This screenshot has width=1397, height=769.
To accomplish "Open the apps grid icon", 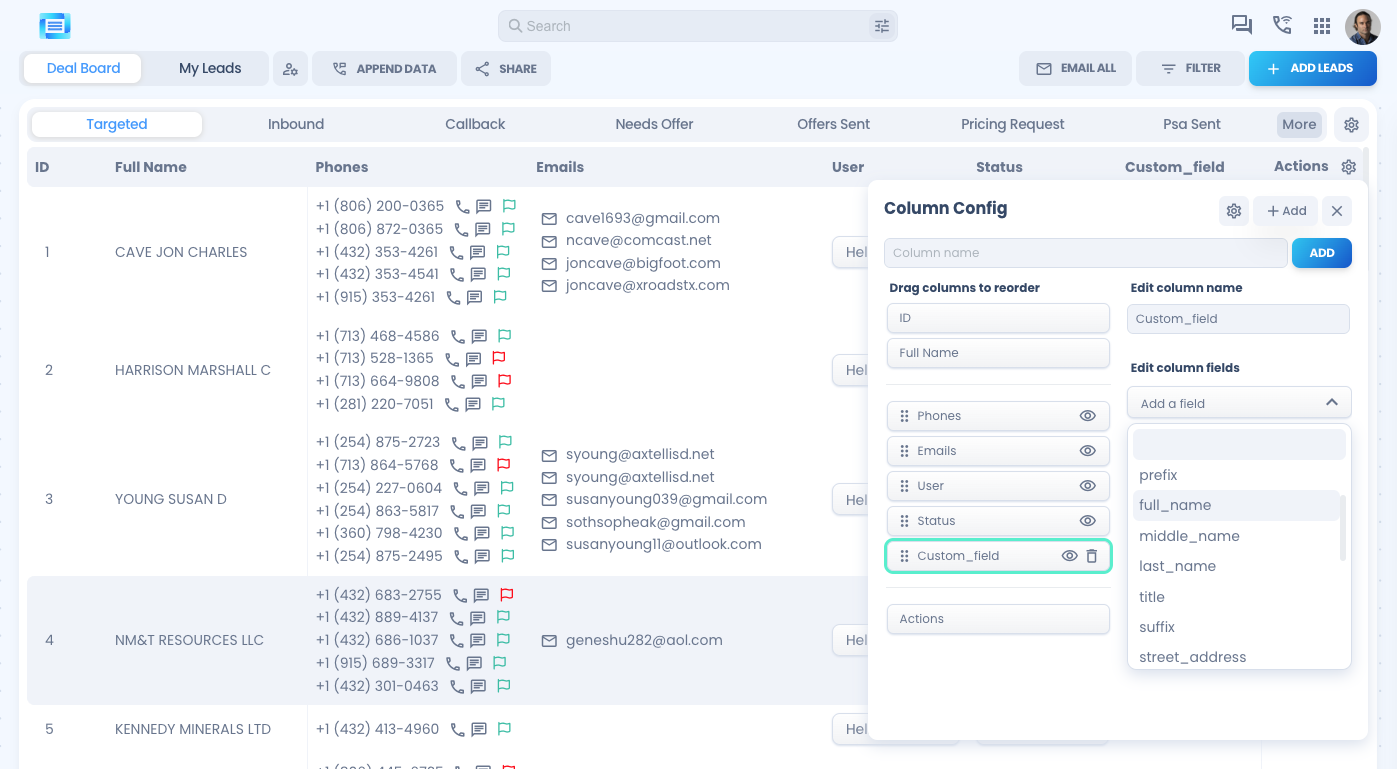I will click(x=1322, y=26).
